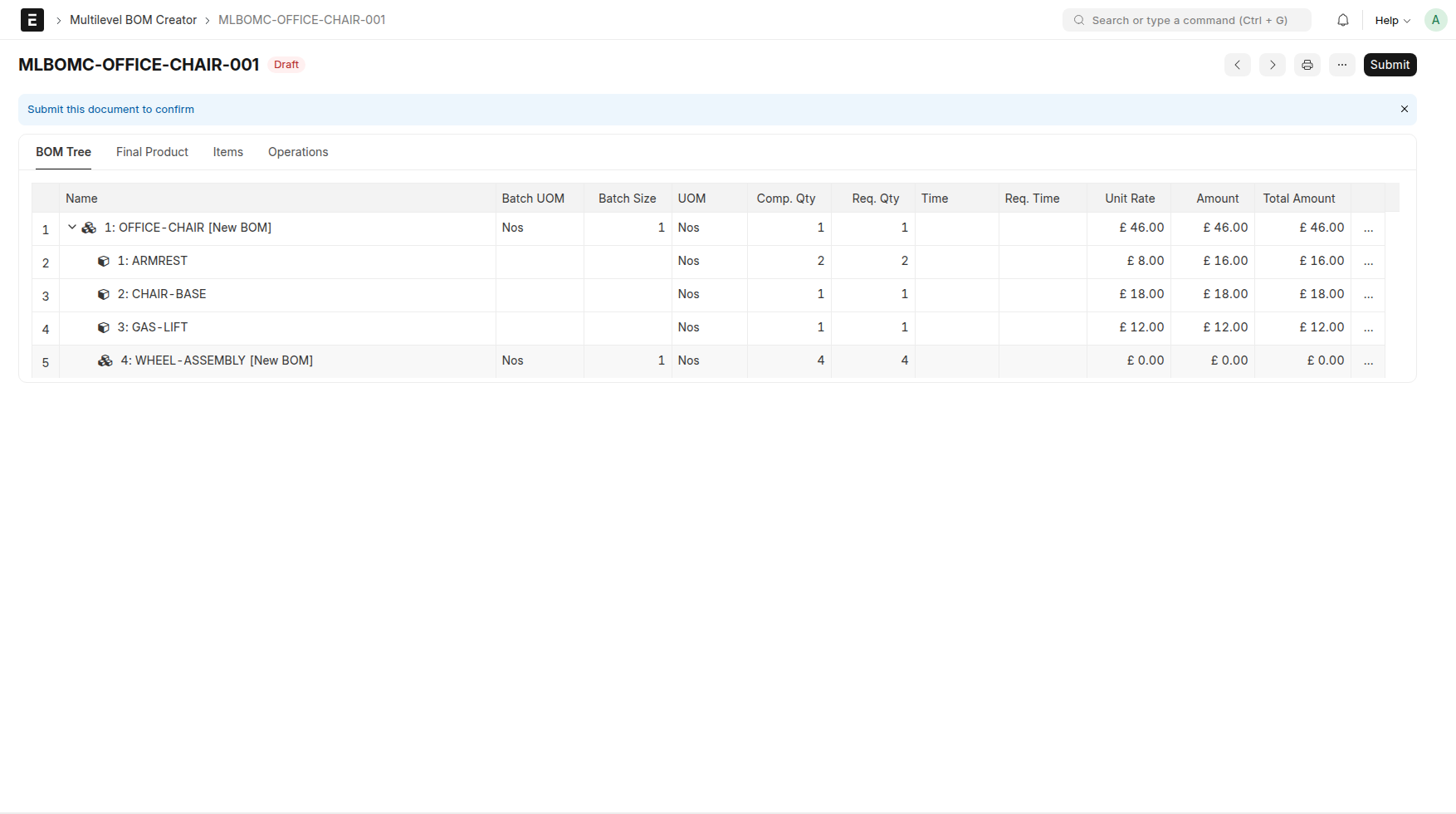The image size is (1456, 814).
Task: Go to previous document arrow
Action: point(1237,65)
